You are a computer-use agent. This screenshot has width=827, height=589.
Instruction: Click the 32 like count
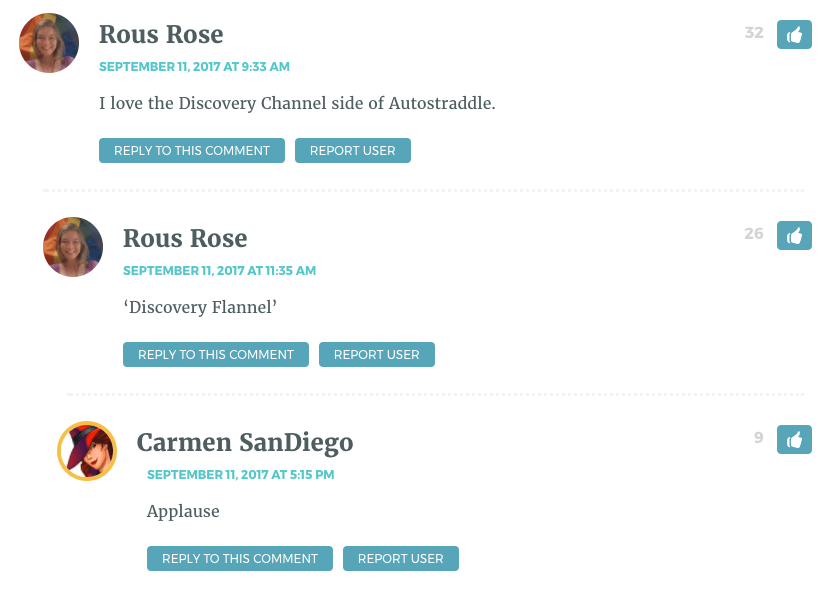click(x=754, y=33)
